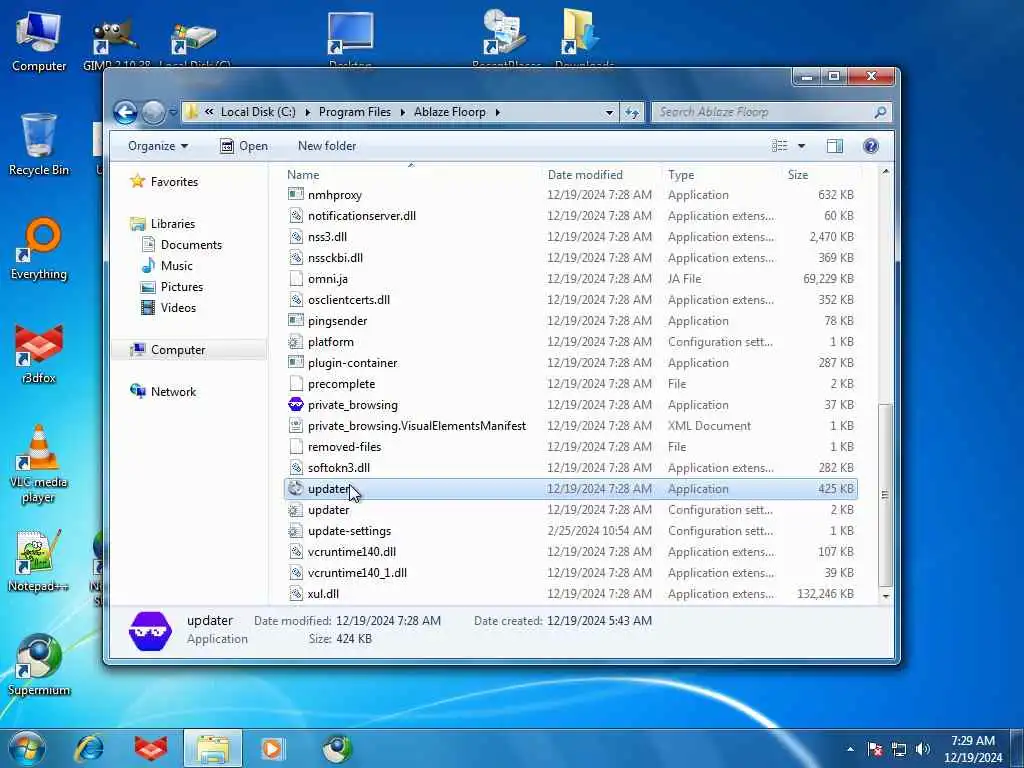
Task: Expand the arrow after Local Disk (C:)
Action: click(308, 112)
